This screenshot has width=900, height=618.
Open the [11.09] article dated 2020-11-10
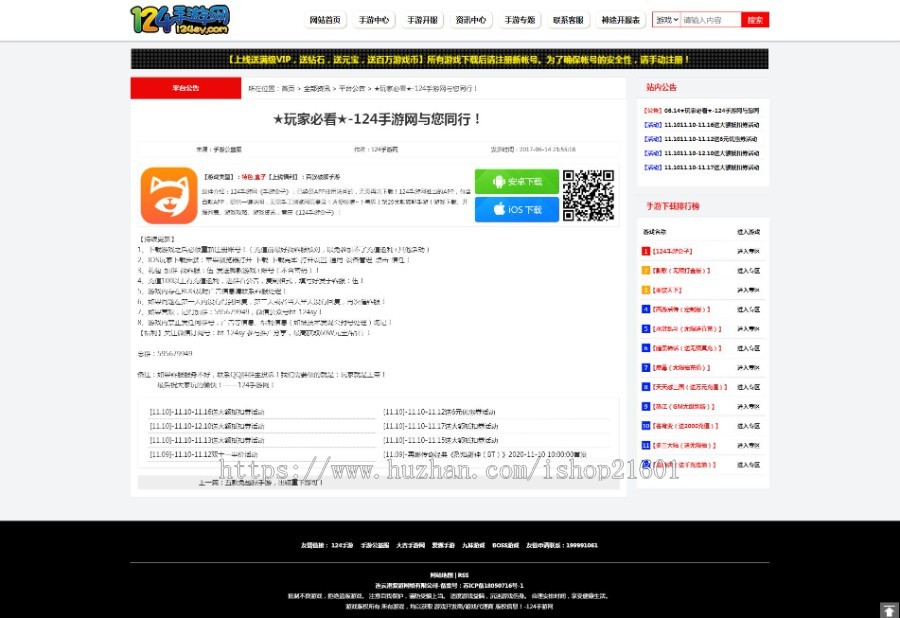(484, 454)
